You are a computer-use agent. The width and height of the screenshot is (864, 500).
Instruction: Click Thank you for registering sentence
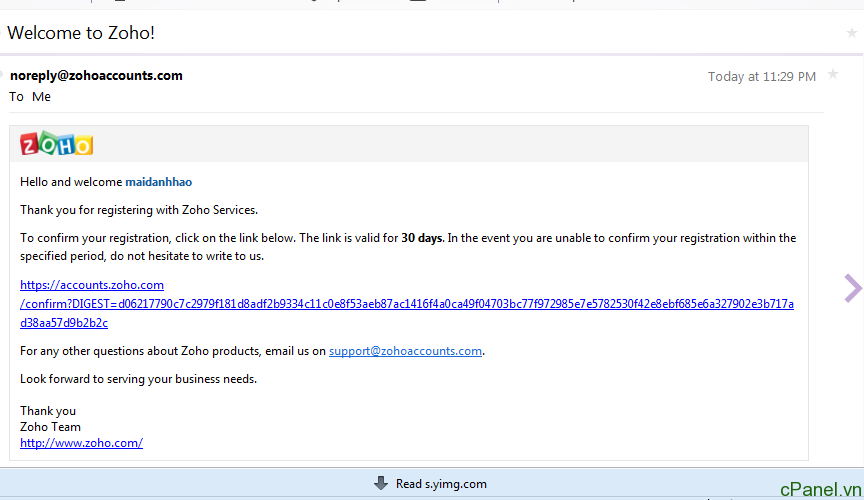click(x=139, y=210)
